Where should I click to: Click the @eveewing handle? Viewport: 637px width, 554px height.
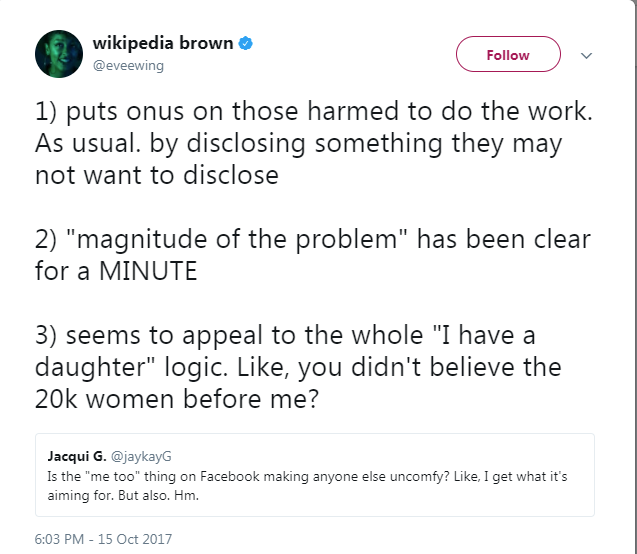pyautogui.click(x=128, y=65)
